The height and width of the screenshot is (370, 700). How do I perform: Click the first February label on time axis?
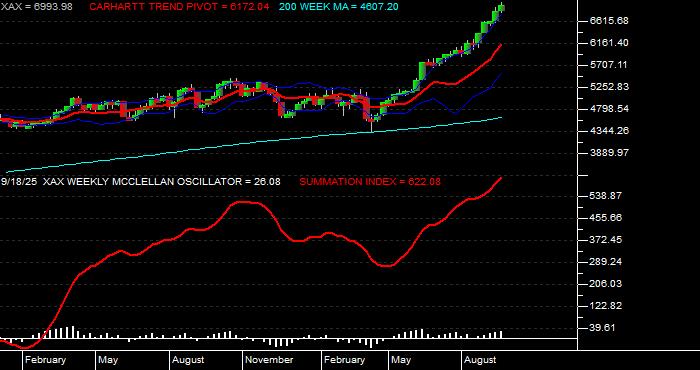[45, 360]
